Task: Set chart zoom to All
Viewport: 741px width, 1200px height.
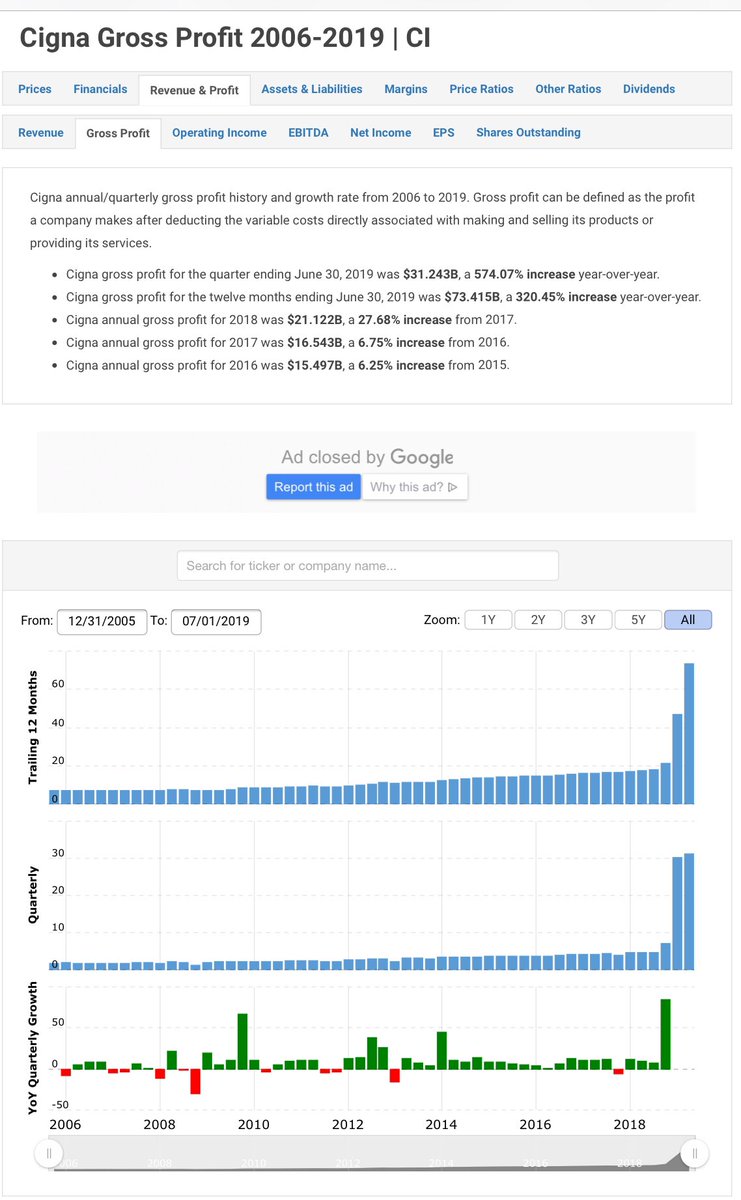Action: point(688,620)
